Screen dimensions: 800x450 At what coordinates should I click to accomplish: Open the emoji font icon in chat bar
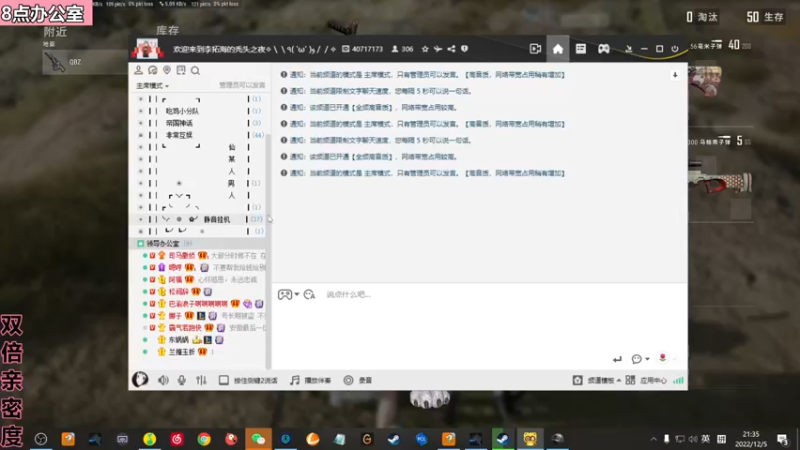pos(309,294)
